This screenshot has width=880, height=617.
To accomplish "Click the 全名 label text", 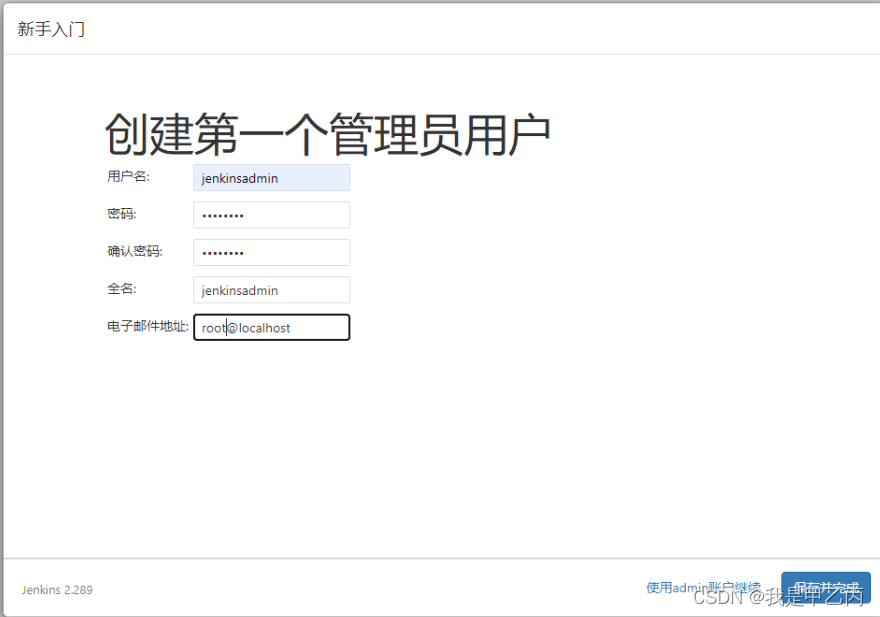I will pyautogui.click(x=122, y=289).
